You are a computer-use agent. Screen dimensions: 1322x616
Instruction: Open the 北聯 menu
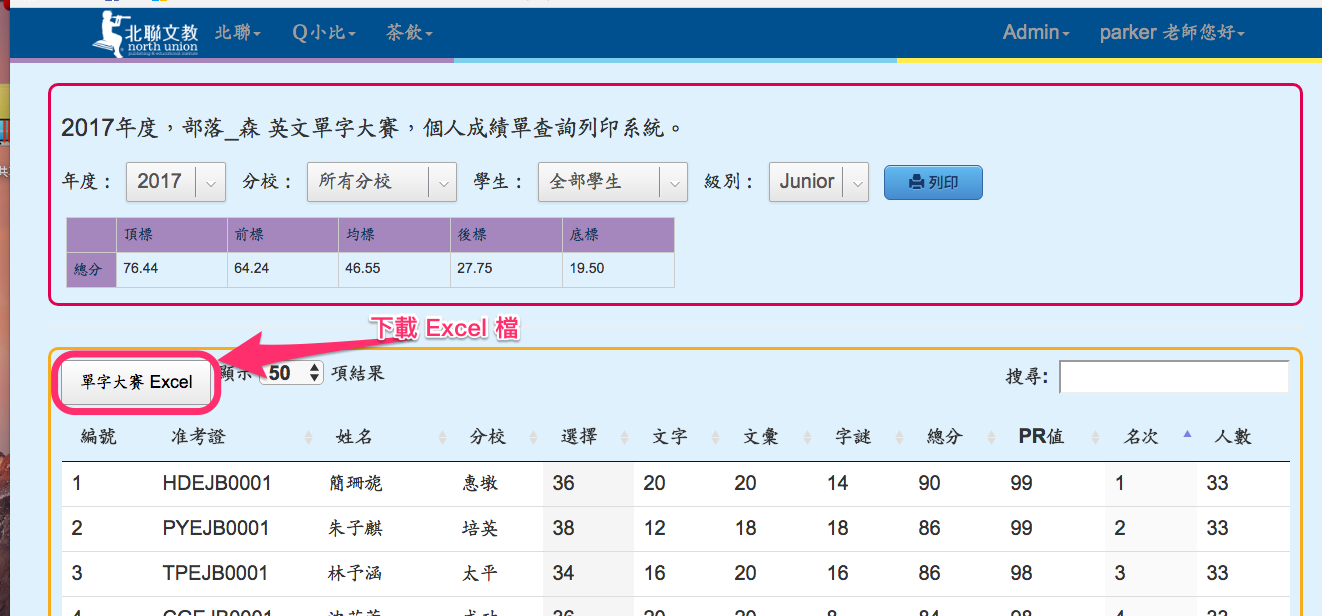point(238,33)
